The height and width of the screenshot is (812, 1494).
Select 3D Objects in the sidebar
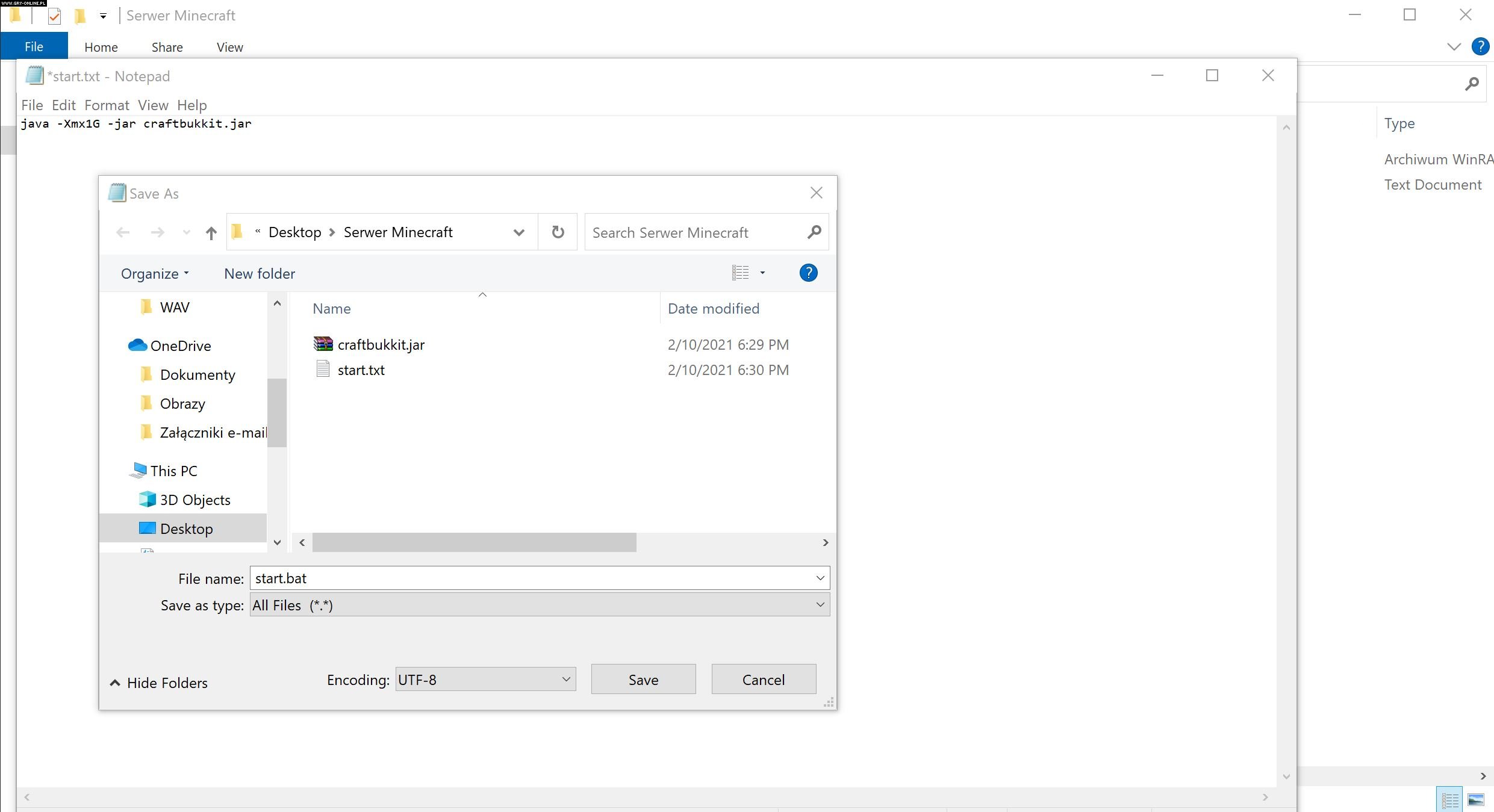(x=195, y=500)
